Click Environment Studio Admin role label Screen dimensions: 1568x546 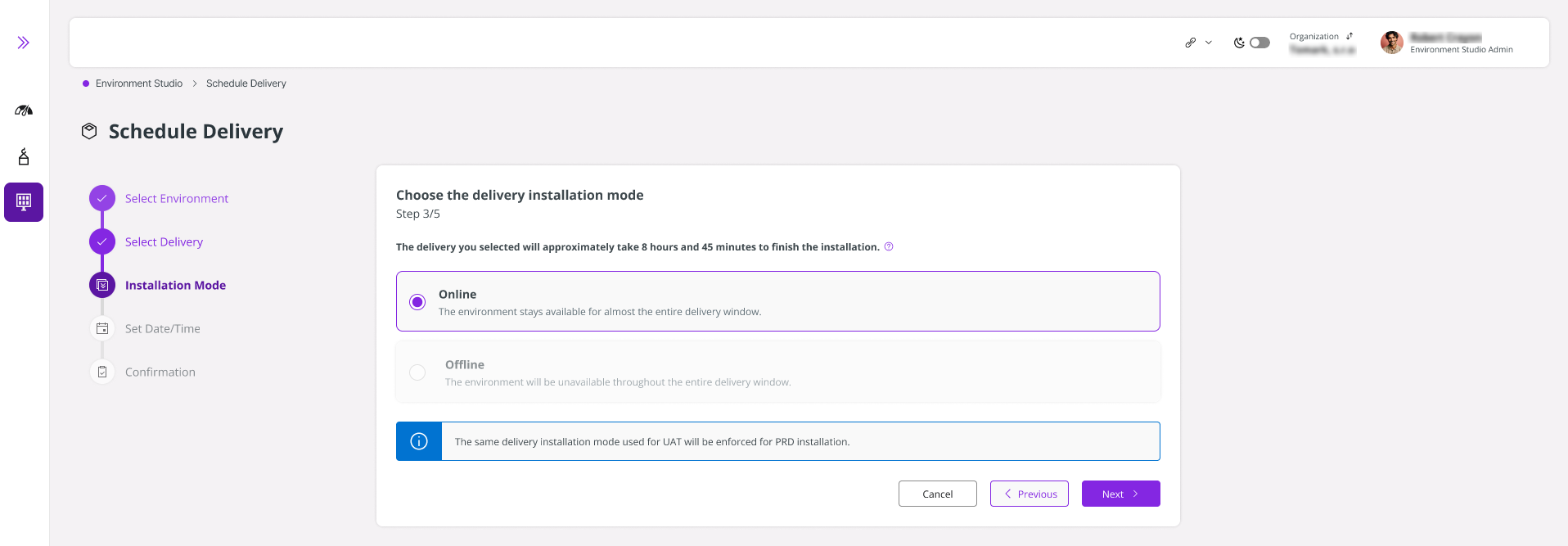(x=1461, y=50)
